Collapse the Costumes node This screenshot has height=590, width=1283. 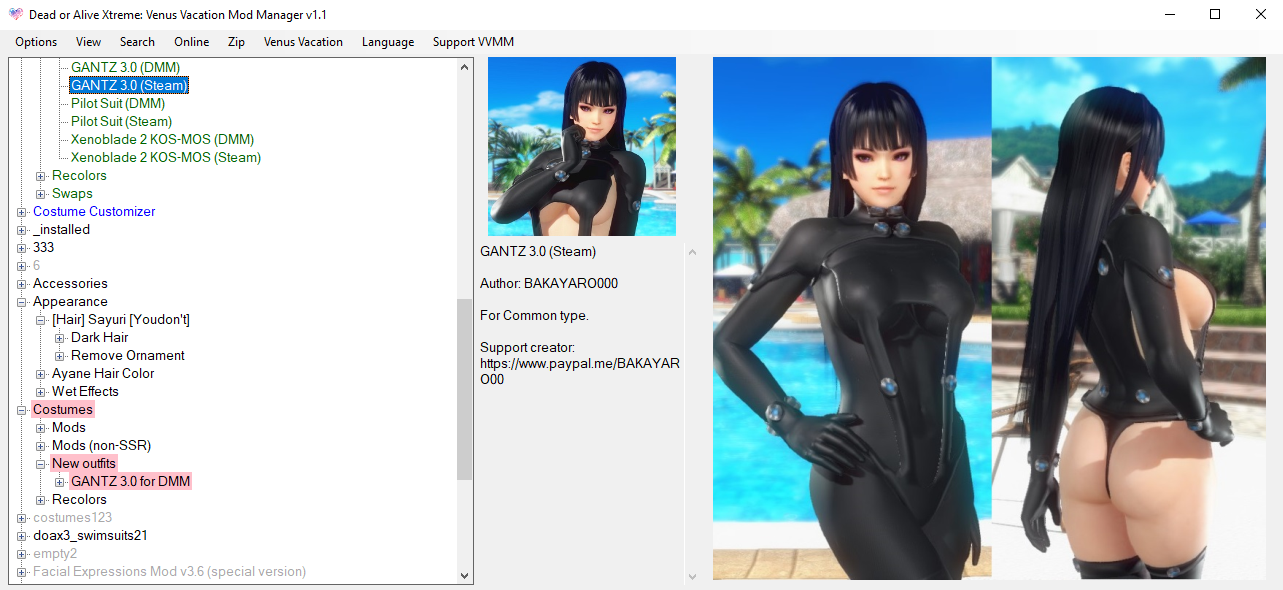click(22, 410)
